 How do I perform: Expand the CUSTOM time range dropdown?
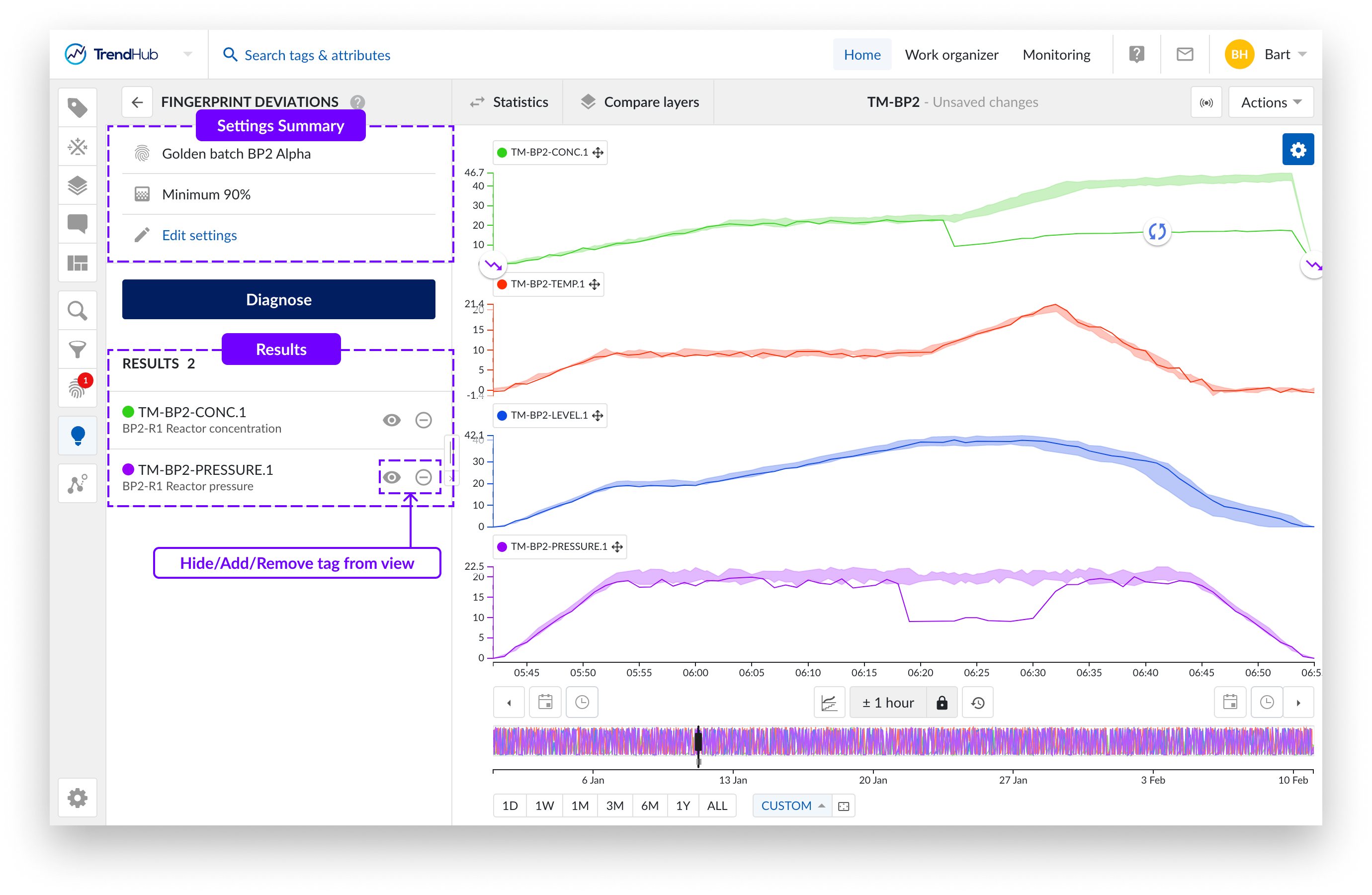coord(792,805)
